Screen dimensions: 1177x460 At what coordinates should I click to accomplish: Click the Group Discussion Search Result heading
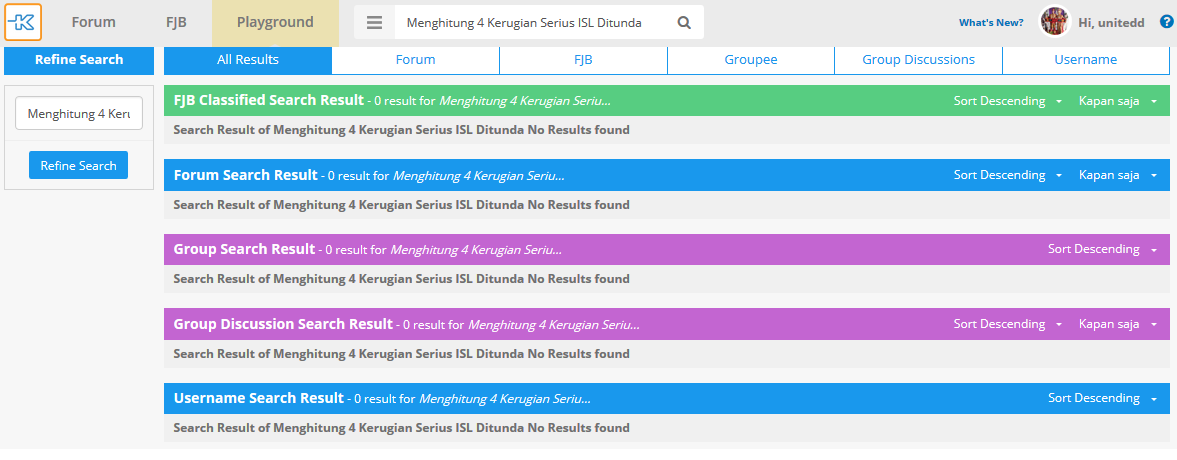283,324
